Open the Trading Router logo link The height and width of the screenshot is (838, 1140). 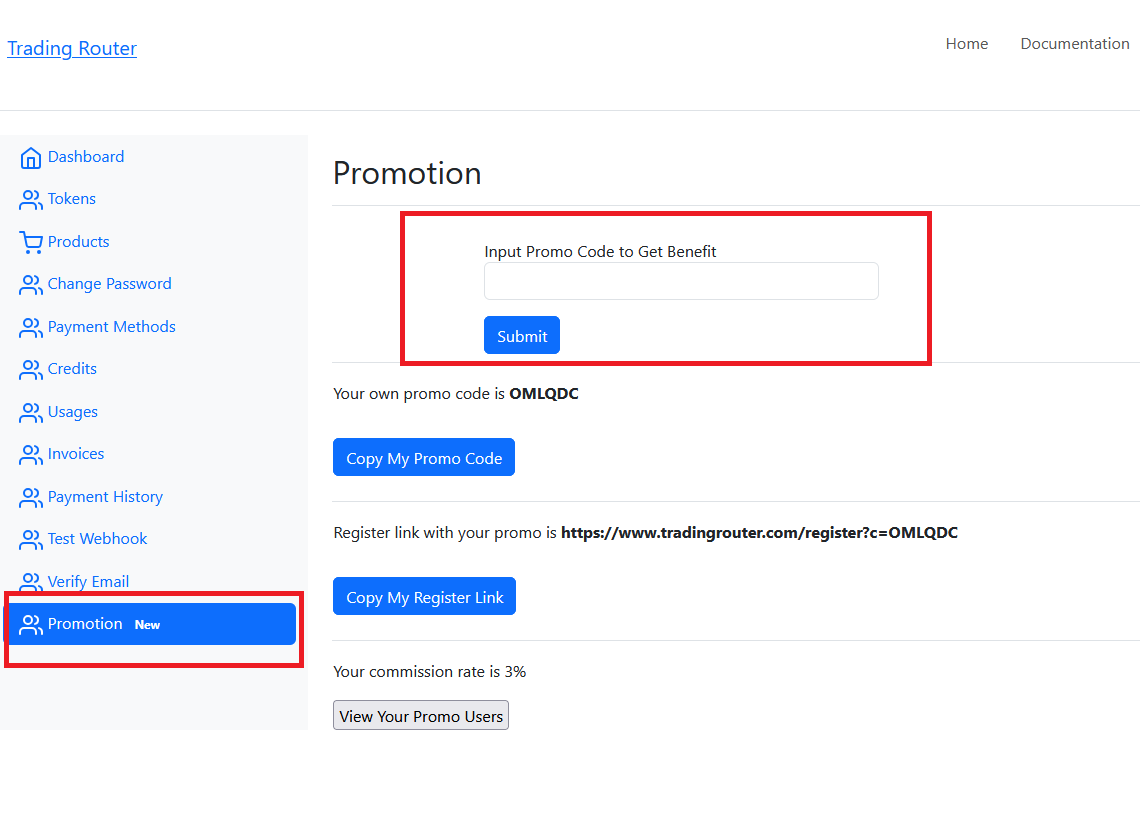pos(72,48)
